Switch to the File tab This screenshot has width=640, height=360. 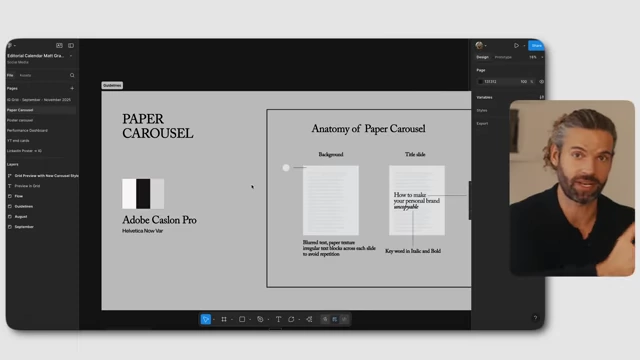(x=10, y=75)
